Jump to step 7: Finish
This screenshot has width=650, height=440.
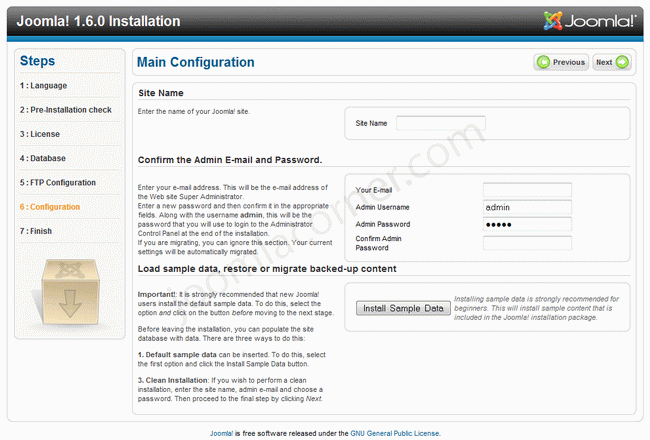[x=36, y=231]
